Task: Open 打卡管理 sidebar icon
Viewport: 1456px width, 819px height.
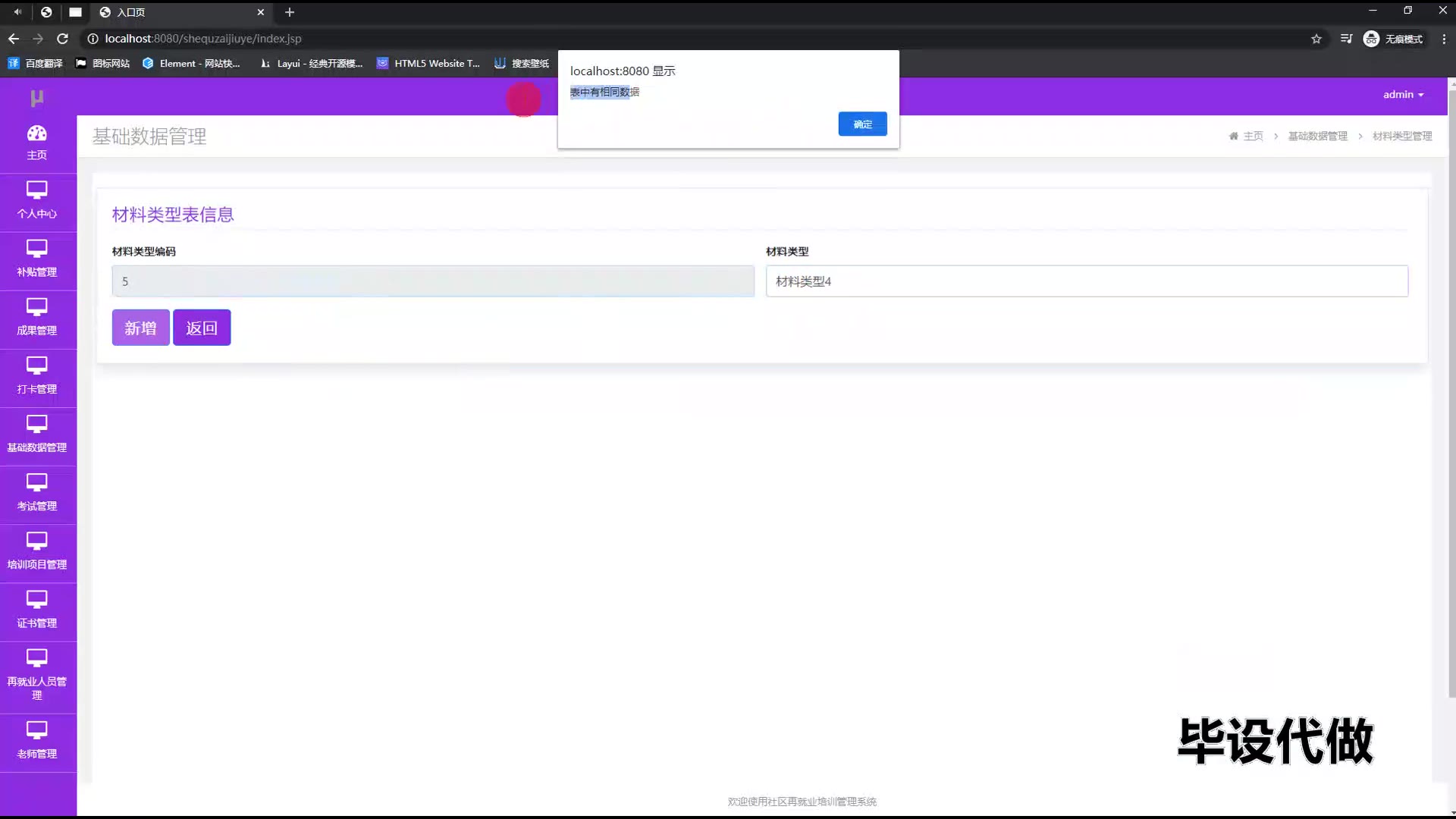Action: tap(36, 366)
